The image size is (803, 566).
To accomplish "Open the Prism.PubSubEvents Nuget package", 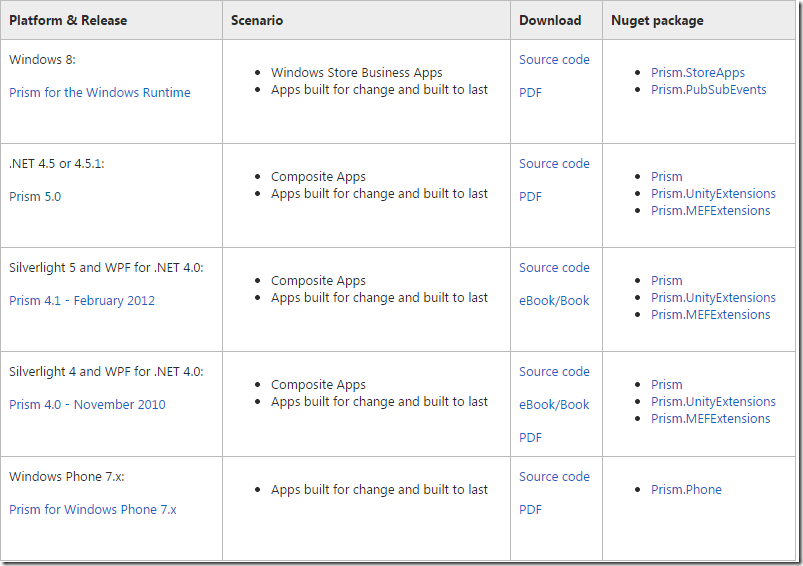I will [x=708, y=90].
